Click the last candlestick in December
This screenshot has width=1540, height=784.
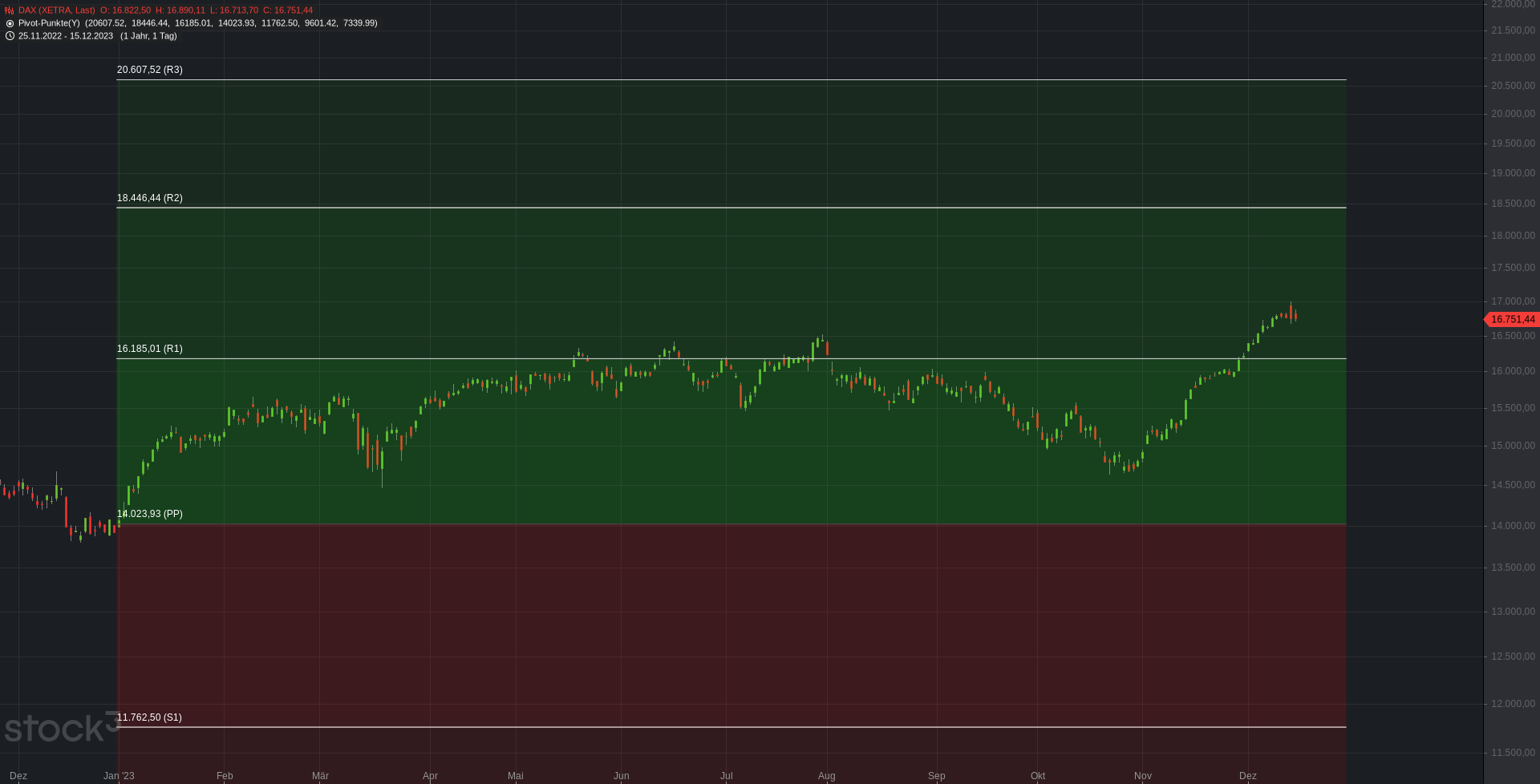(x=1295, y=315)
